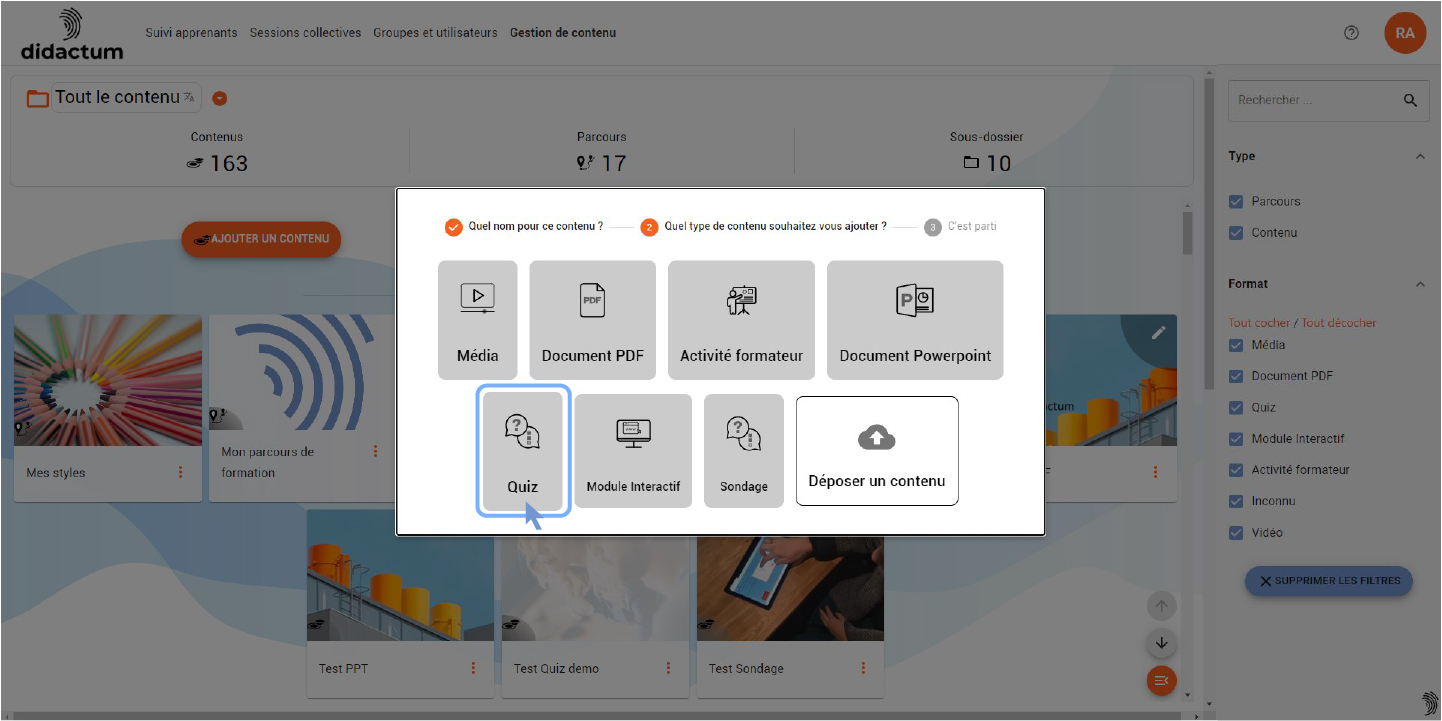Open Sessions collectives menu
Screen dimensions: 1442x721
[x=305, y=33]
